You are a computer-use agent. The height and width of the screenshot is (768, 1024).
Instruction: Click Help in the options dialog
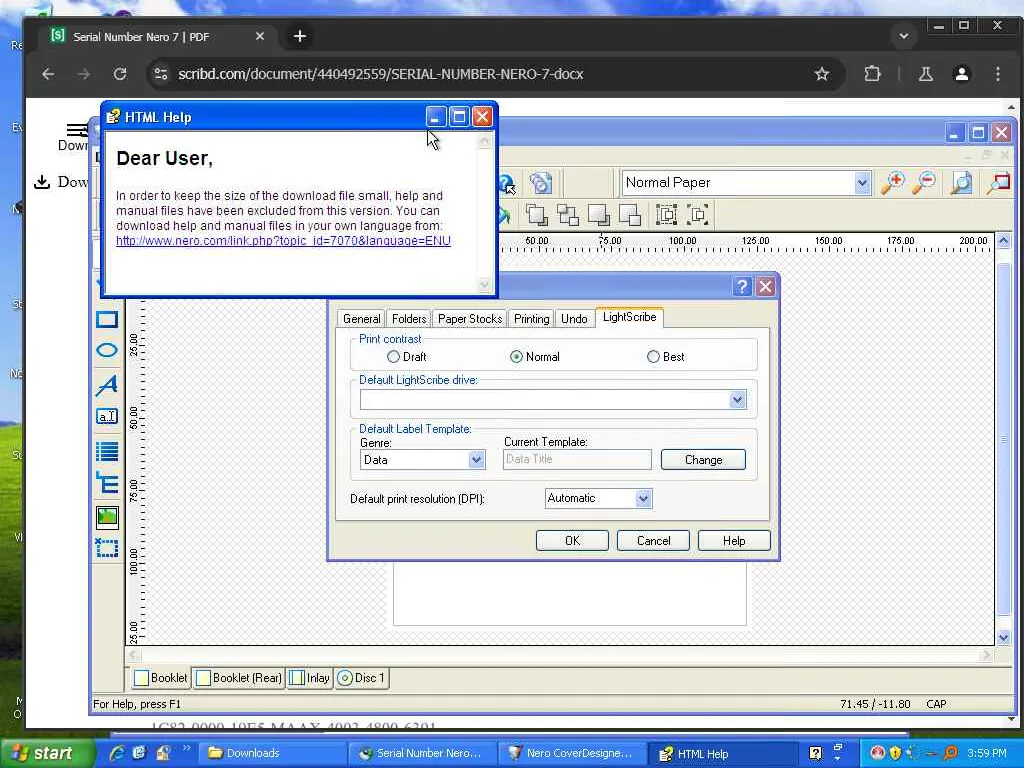tap(734, 541)
